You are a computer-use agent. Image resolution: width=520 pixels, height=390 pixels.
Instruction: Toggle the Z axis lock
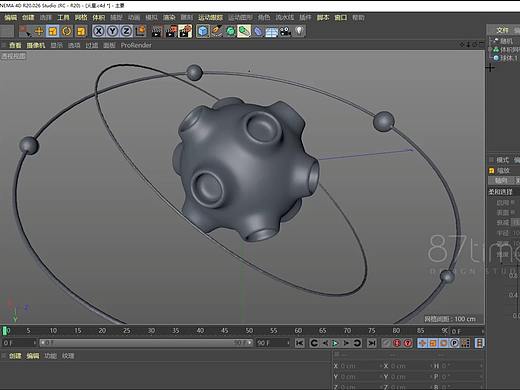126,31
